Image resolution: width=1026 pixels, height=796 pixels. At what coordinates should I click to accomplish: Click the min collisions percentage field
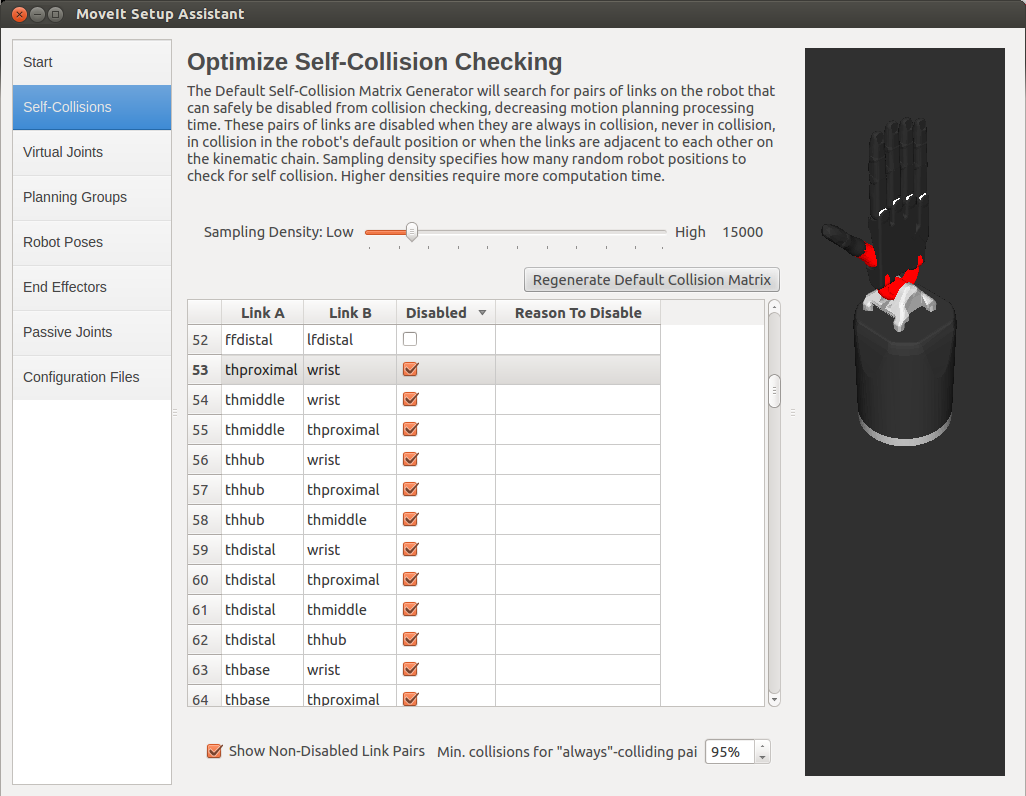(x=729, y=752)
